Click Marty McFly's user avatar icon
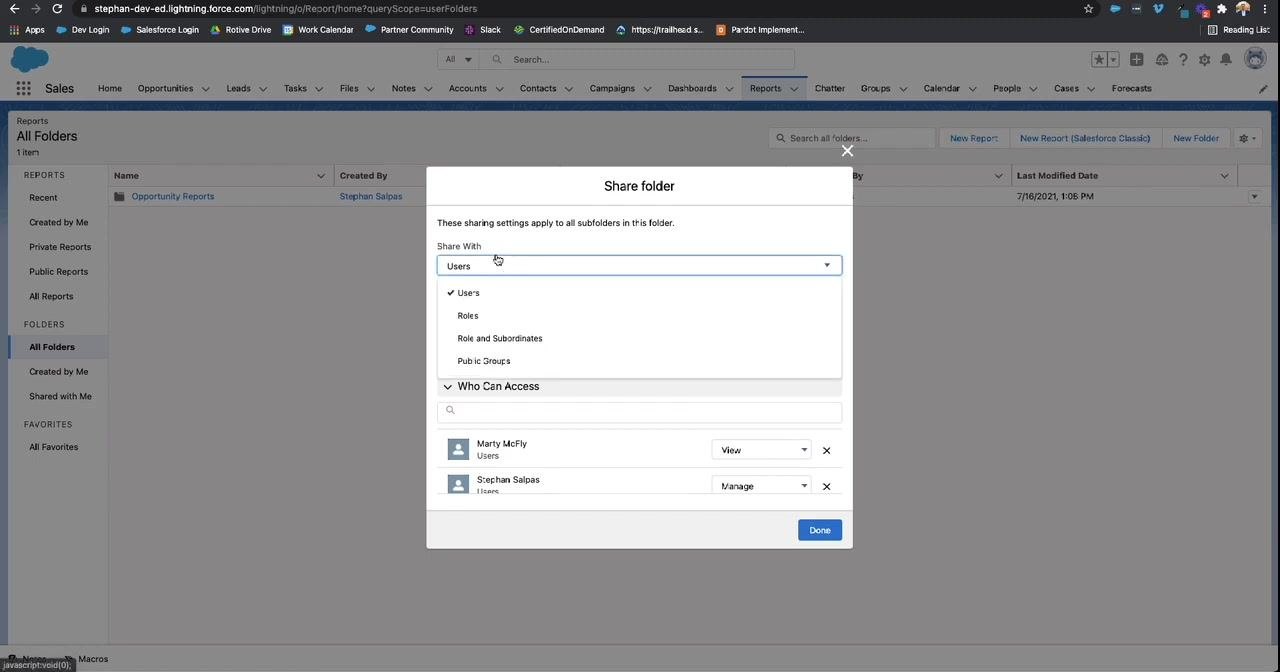The image size is (1280, 672). click(458, 450)
